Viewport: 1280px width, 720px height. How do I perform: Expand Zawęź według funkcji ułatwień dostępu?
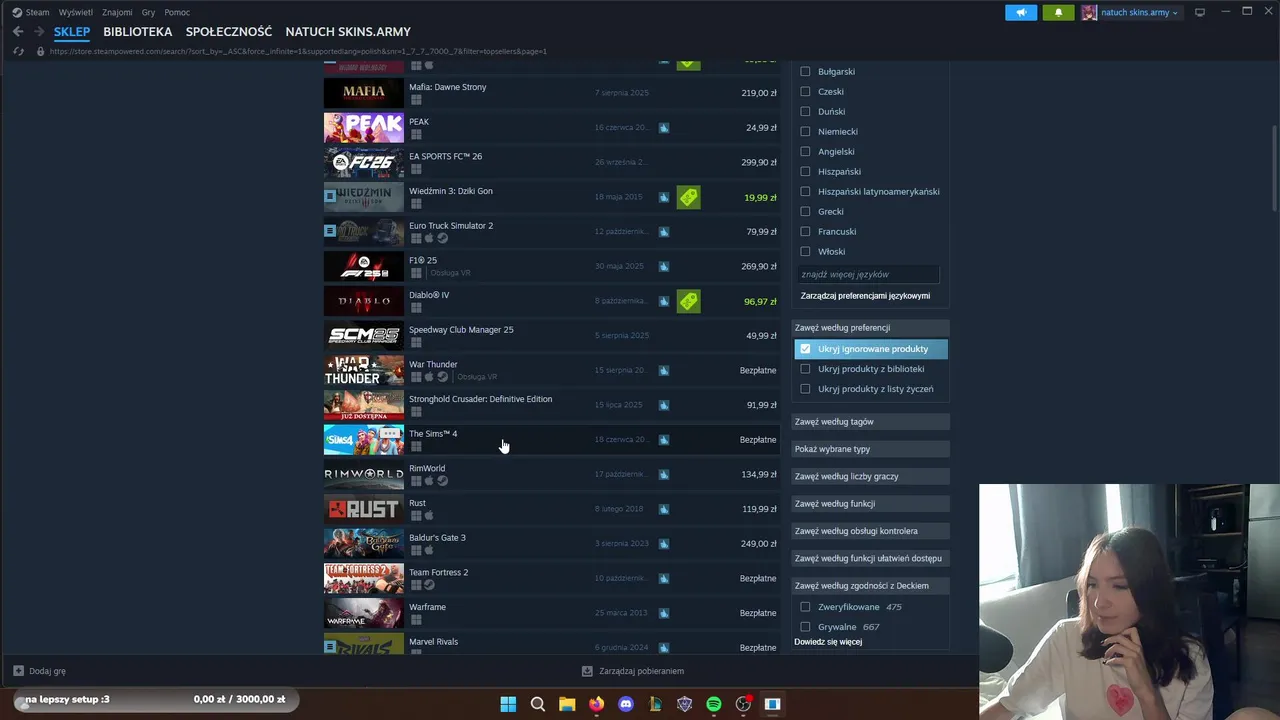point(870,558)
